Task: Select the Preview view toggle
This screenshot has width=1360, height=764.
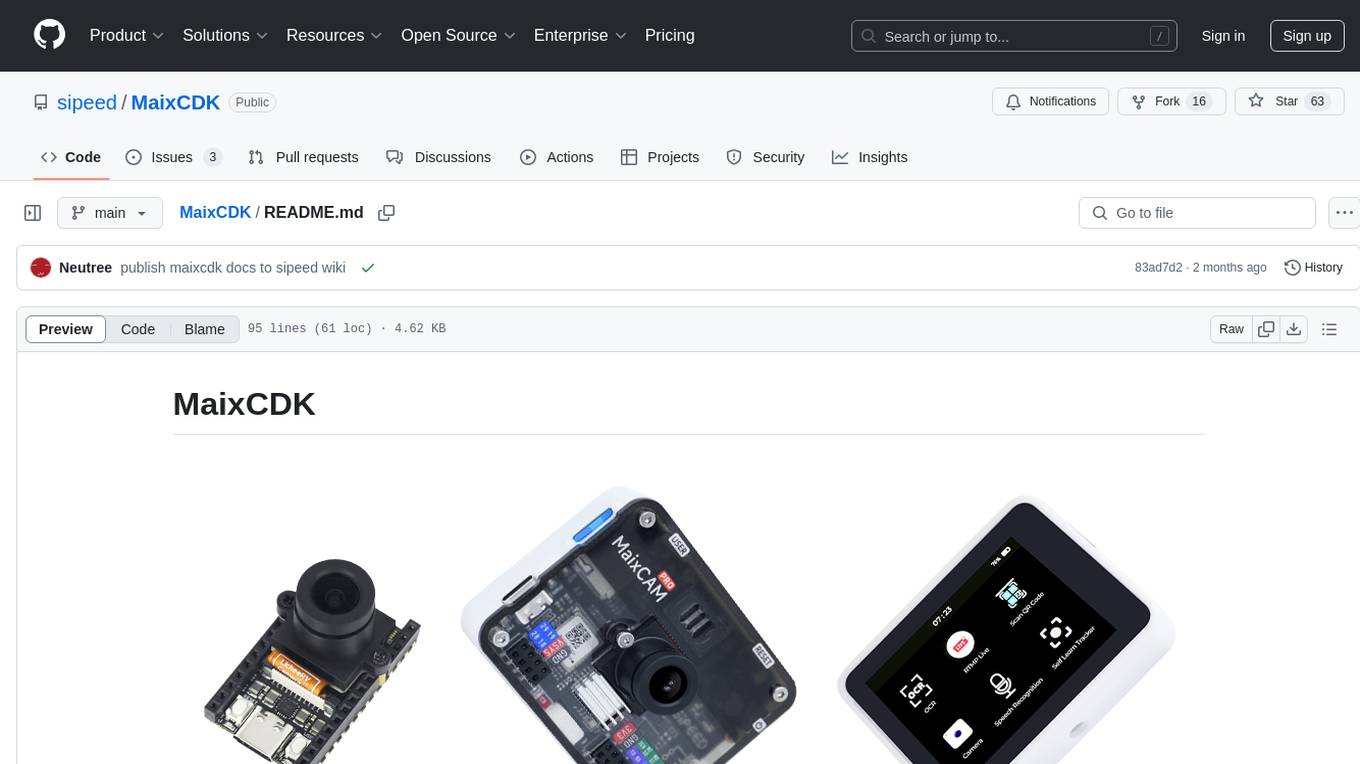Action: pyautogui.click(x=66, y=329)
